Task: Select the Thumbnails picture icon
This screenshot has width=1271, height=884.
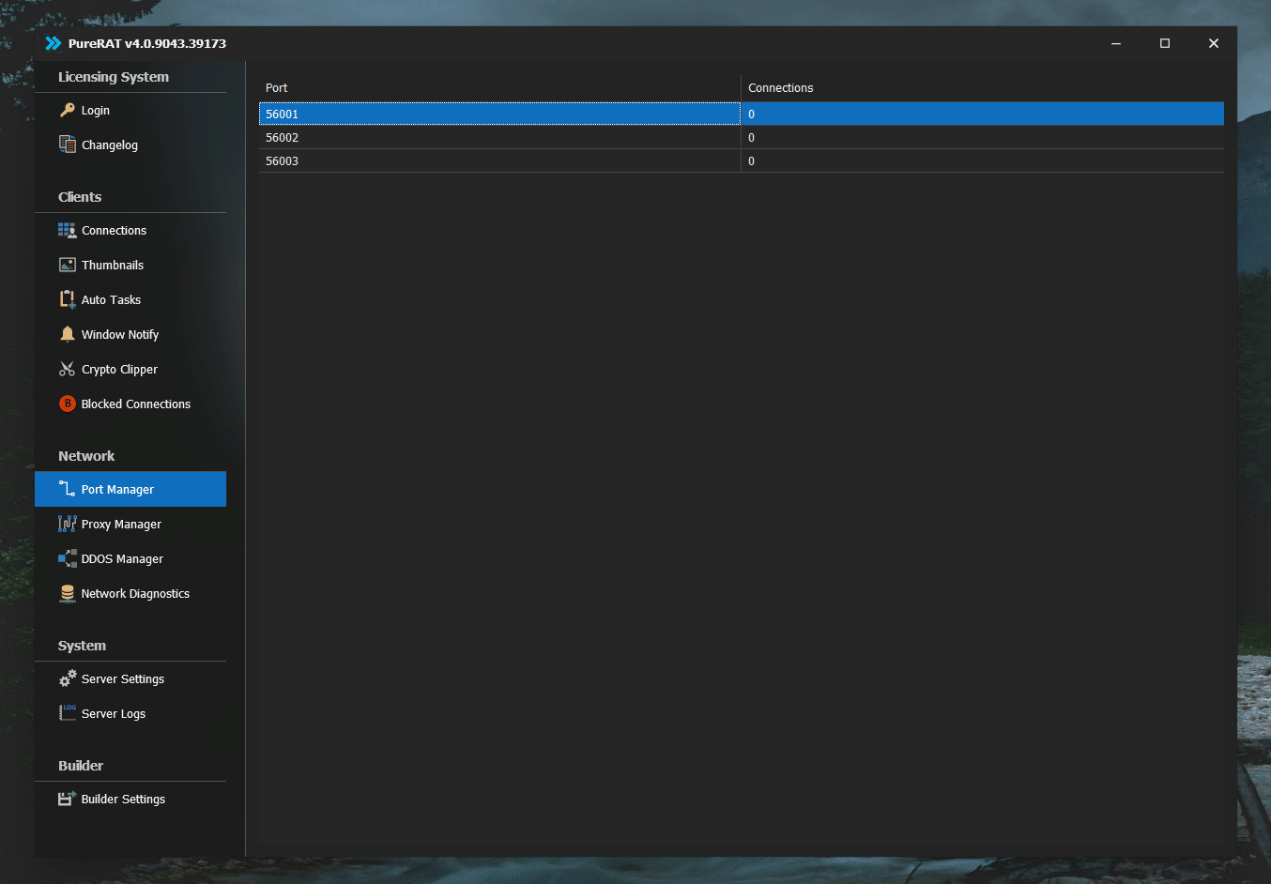Action: pyautogui.click(x=67, y=265)
